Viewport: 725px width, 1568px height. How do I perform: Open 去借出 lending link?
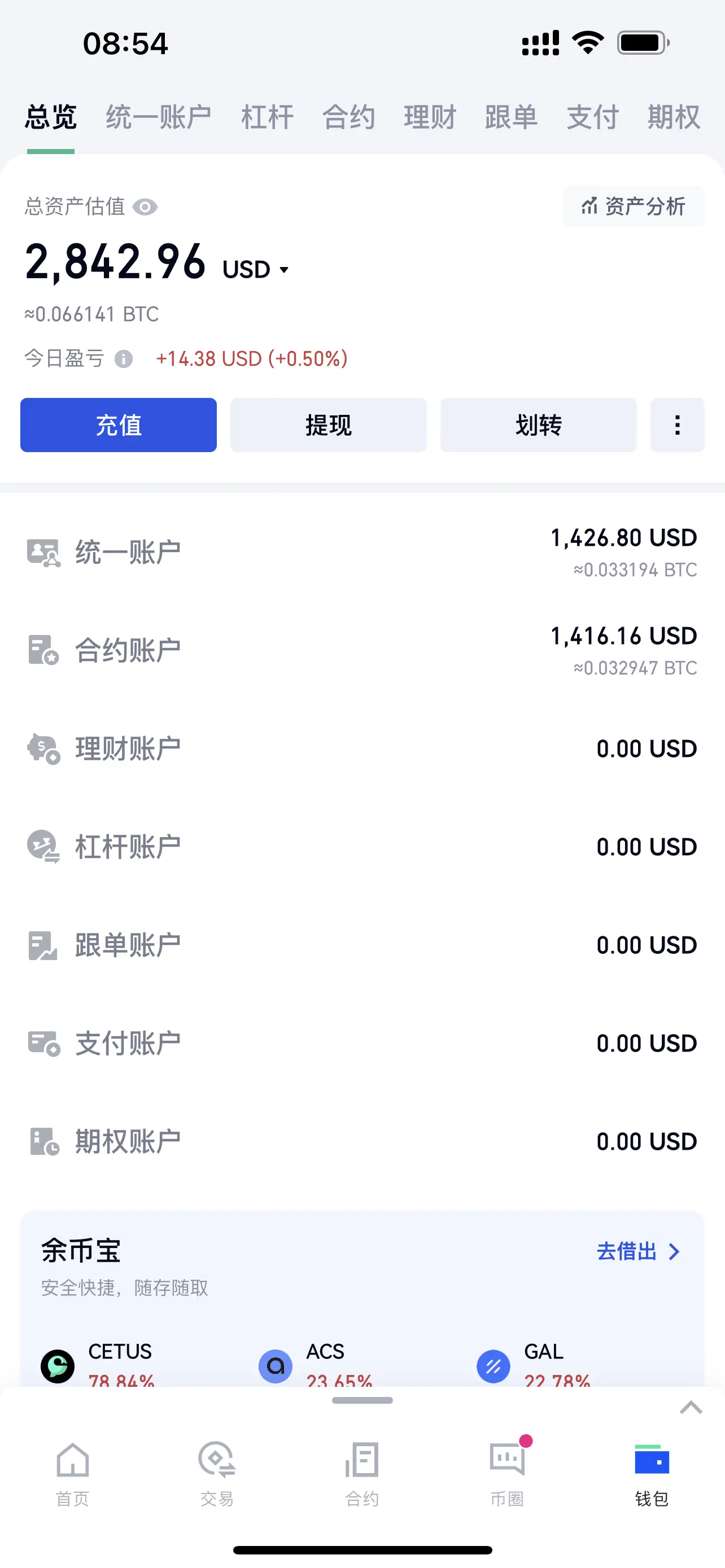tap(638, 1251)
